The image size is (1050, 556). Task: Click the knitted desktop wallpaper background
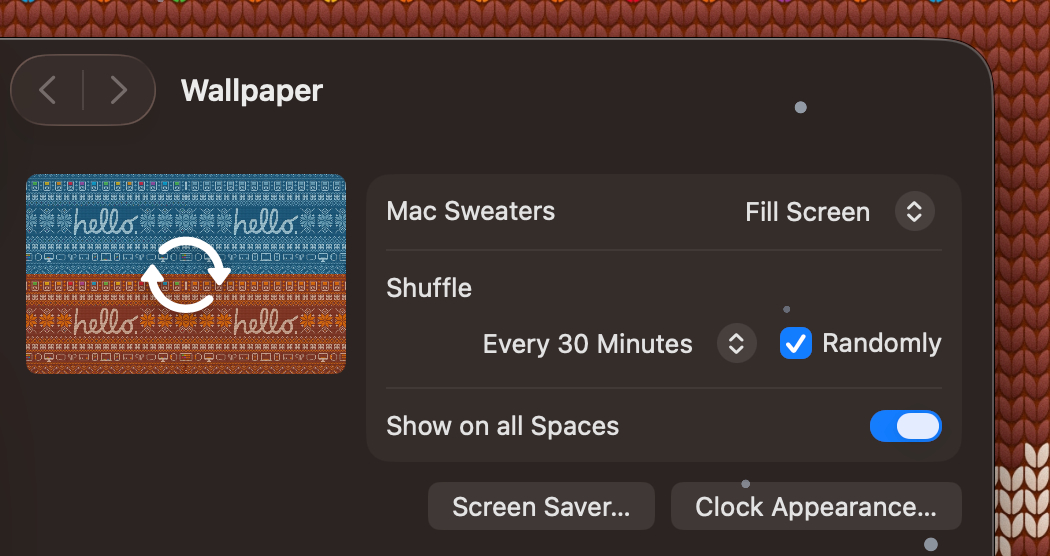pos(1020,250)
